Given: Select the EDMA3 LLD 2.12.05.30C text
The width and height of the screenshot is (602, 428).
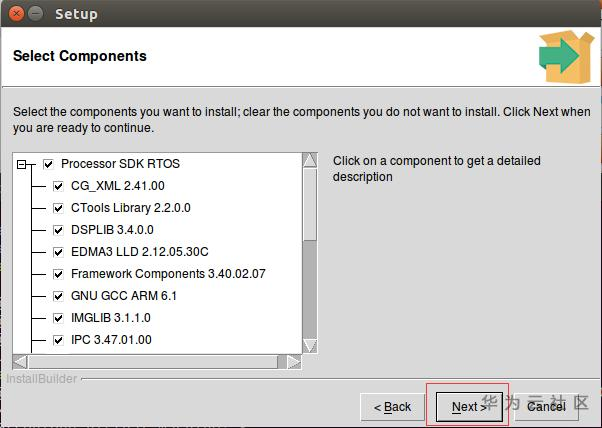Looking at the screenshot, I should (140, 252).
